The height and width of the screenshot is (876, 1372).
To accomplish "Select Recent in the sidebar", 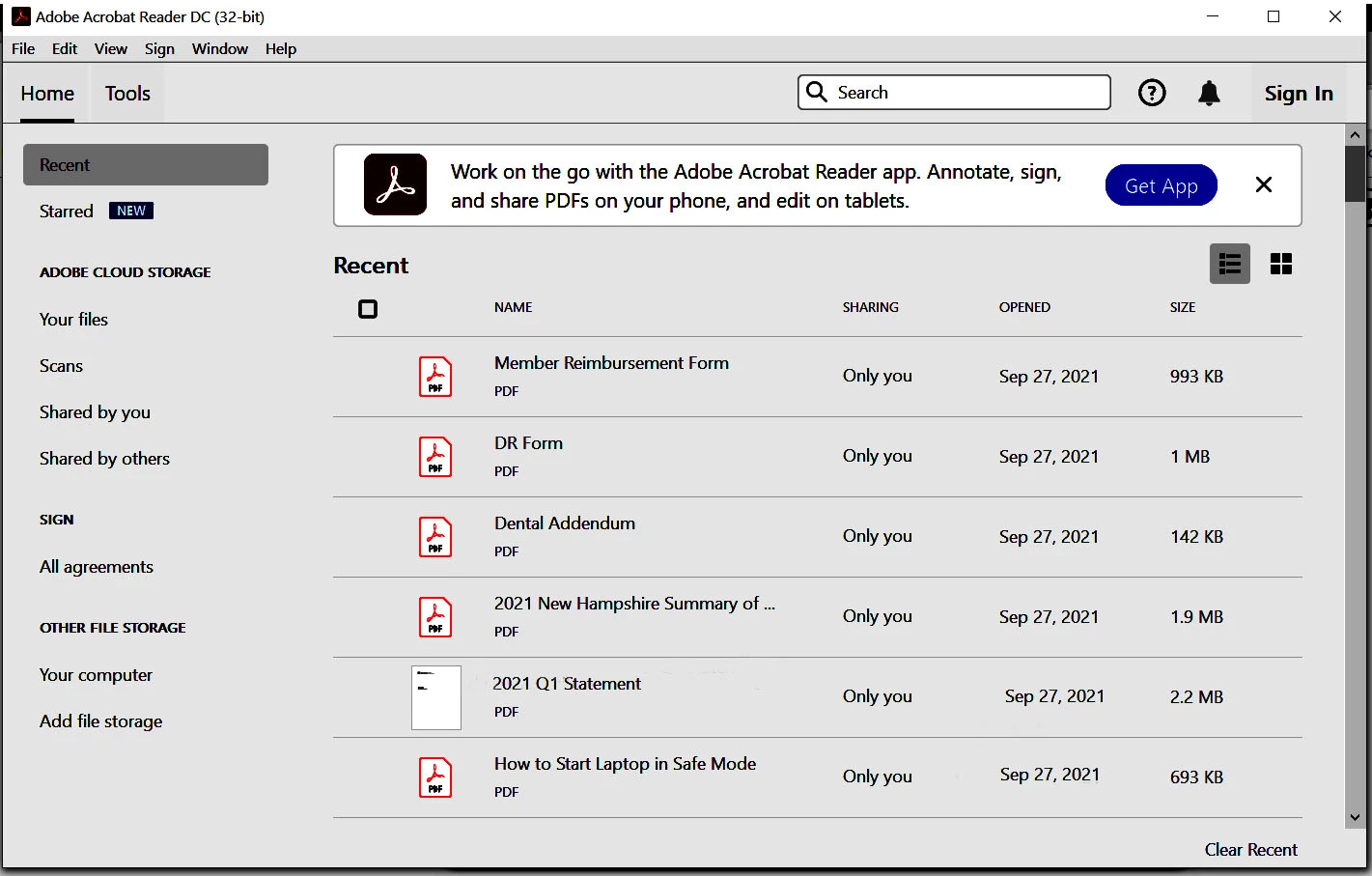I will point(146,165).
